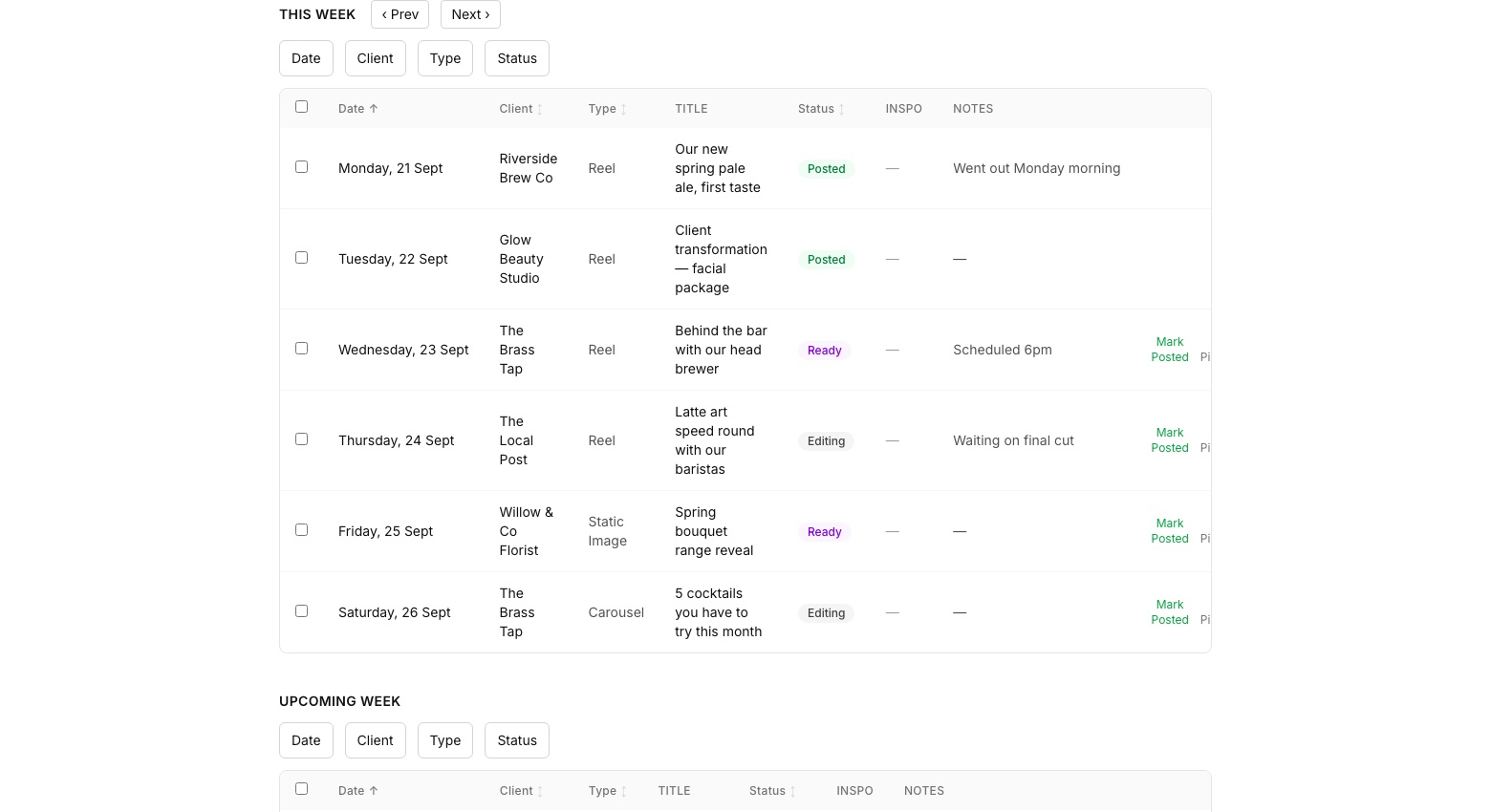This screenshot has height=812, width=1491.
Task: Open the Client filter under This Week
Action: pyautogui.click(x=375, y=58)
